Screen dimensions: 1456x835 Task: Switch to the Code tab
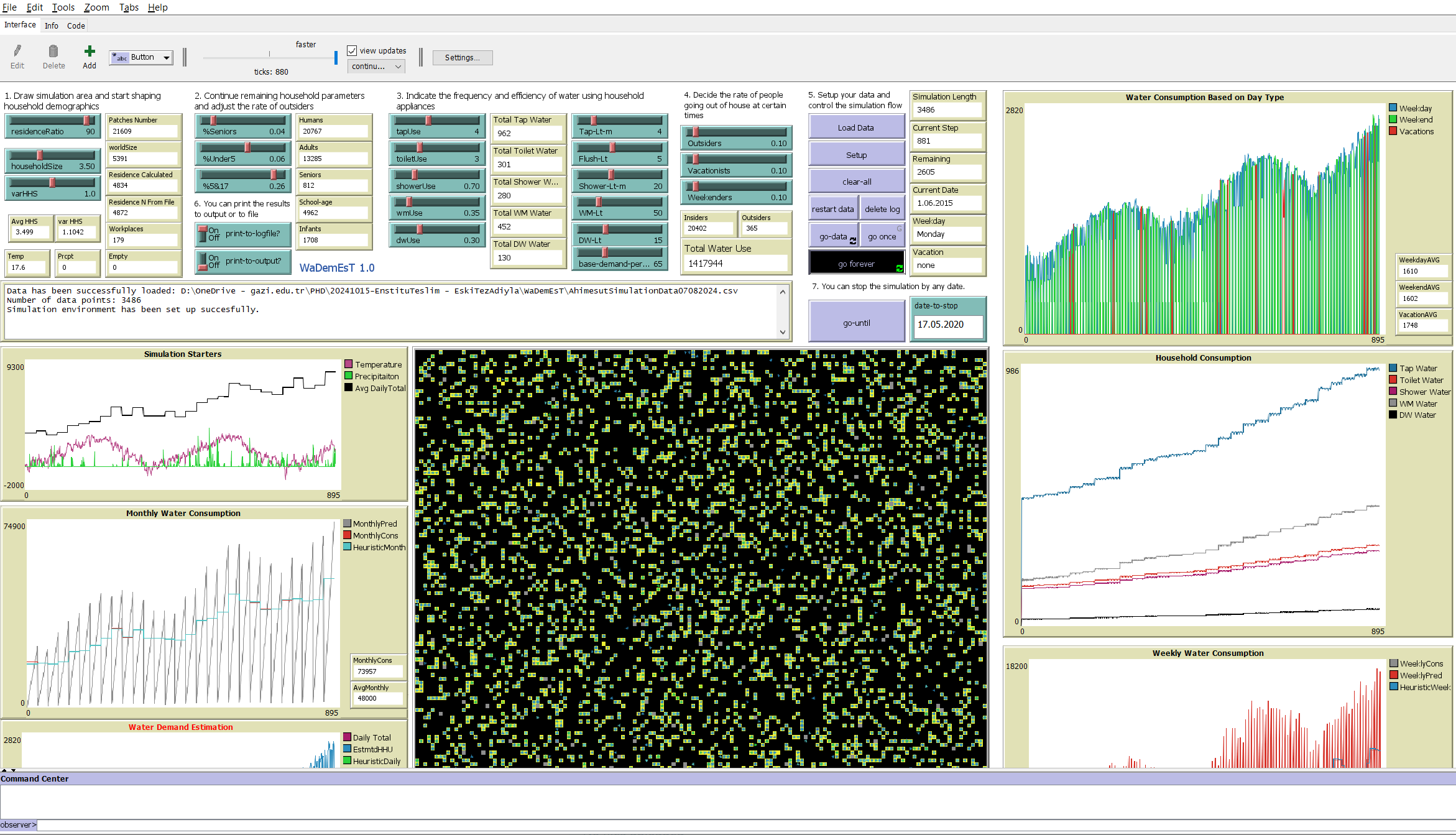(x=76, y=25)
